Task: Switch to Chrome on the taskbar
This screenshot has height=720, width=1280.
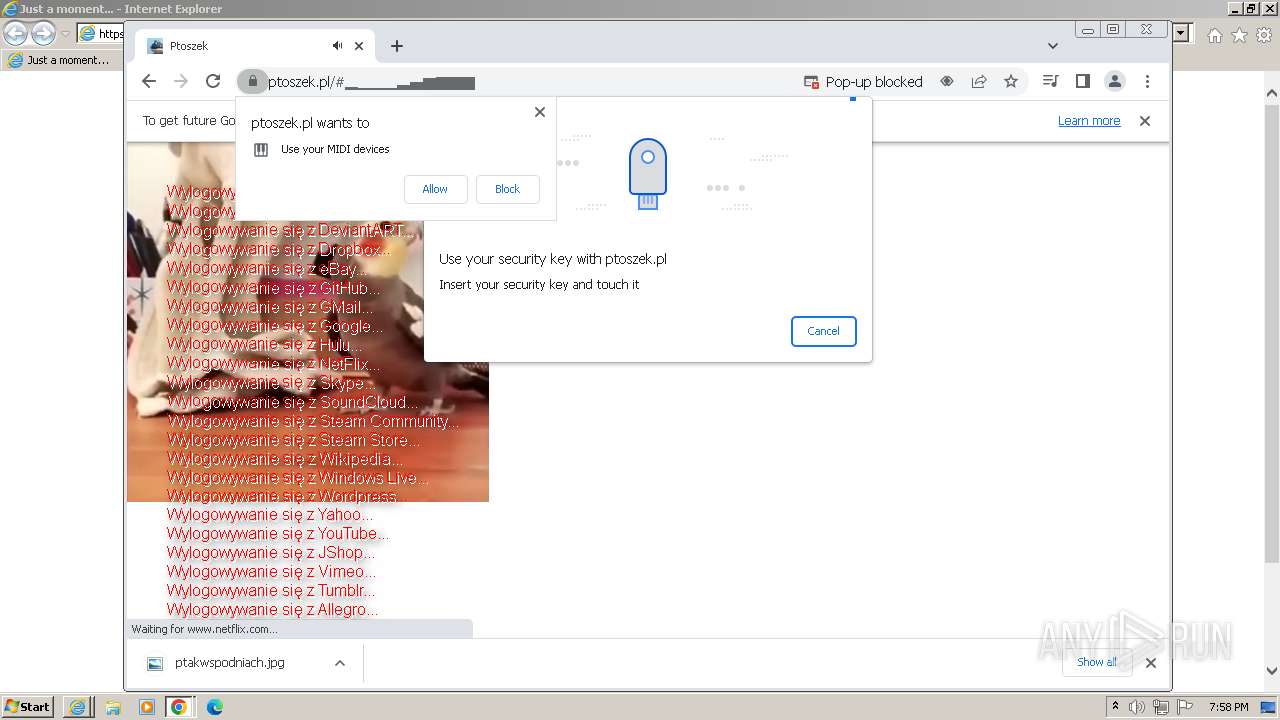Action: tap(179, 707)
